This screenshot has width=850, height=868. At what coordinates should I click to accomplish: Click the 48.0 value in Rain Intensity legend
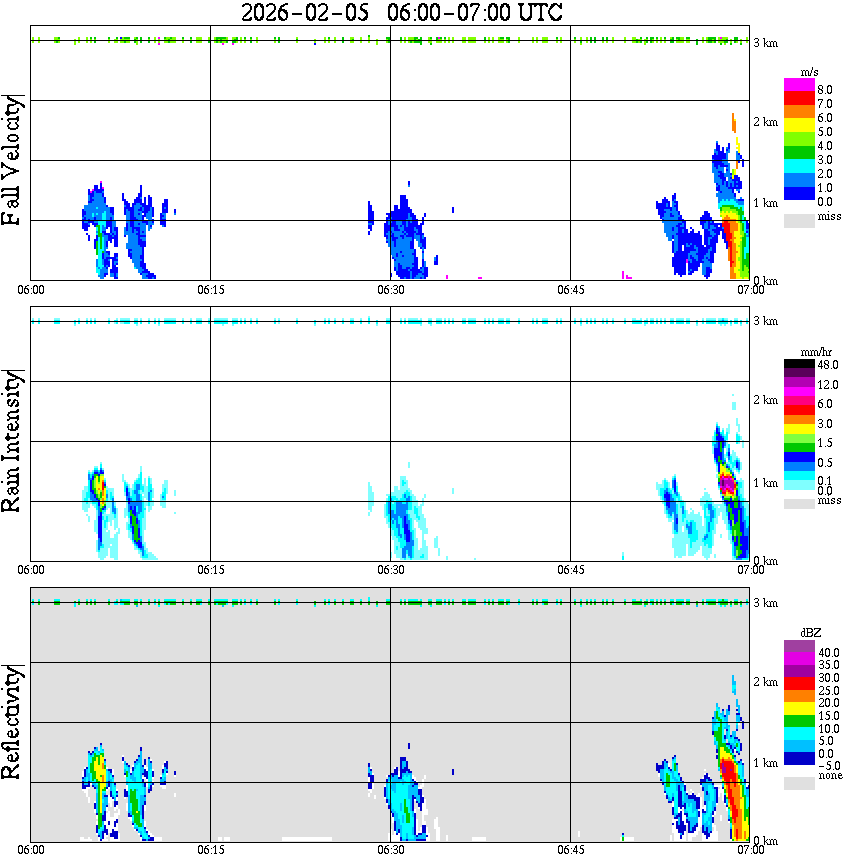pos(828,365)
